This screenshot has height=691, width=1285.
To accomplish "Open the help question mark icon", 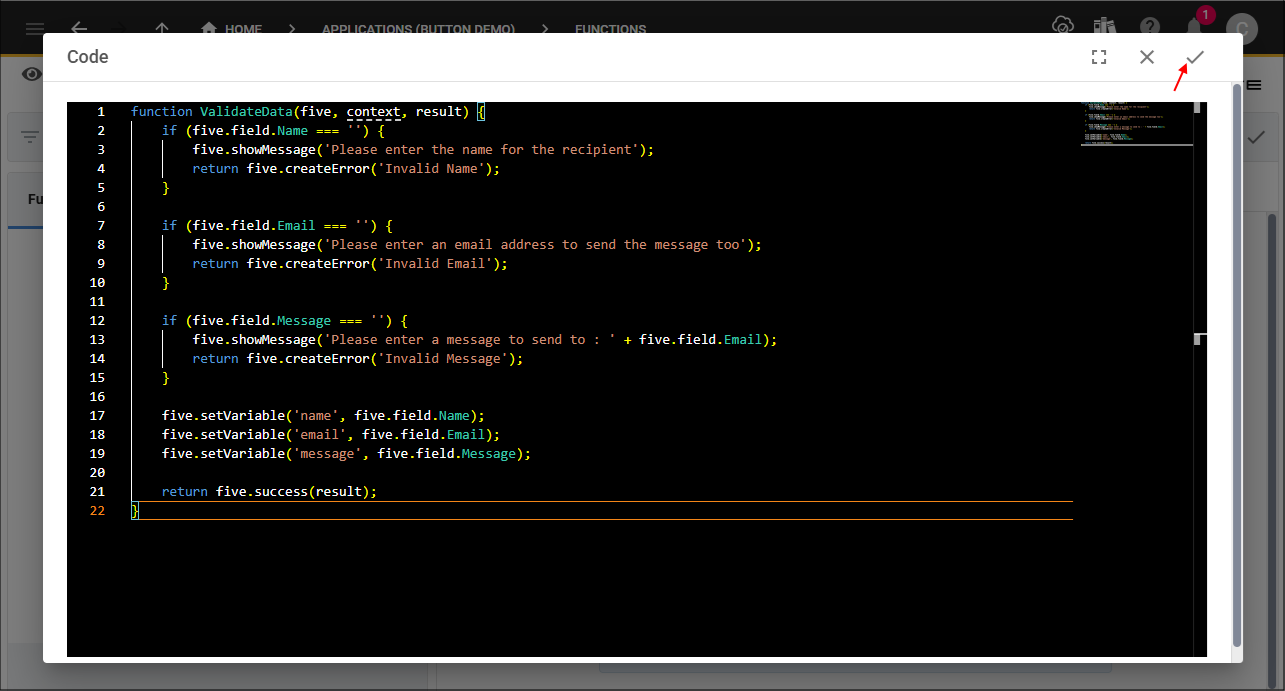I will click(x=1151, y=25).
